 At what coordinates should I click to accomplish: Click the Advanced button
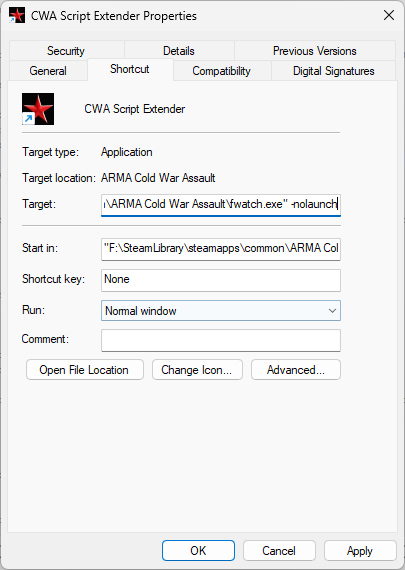click(296, 370)
